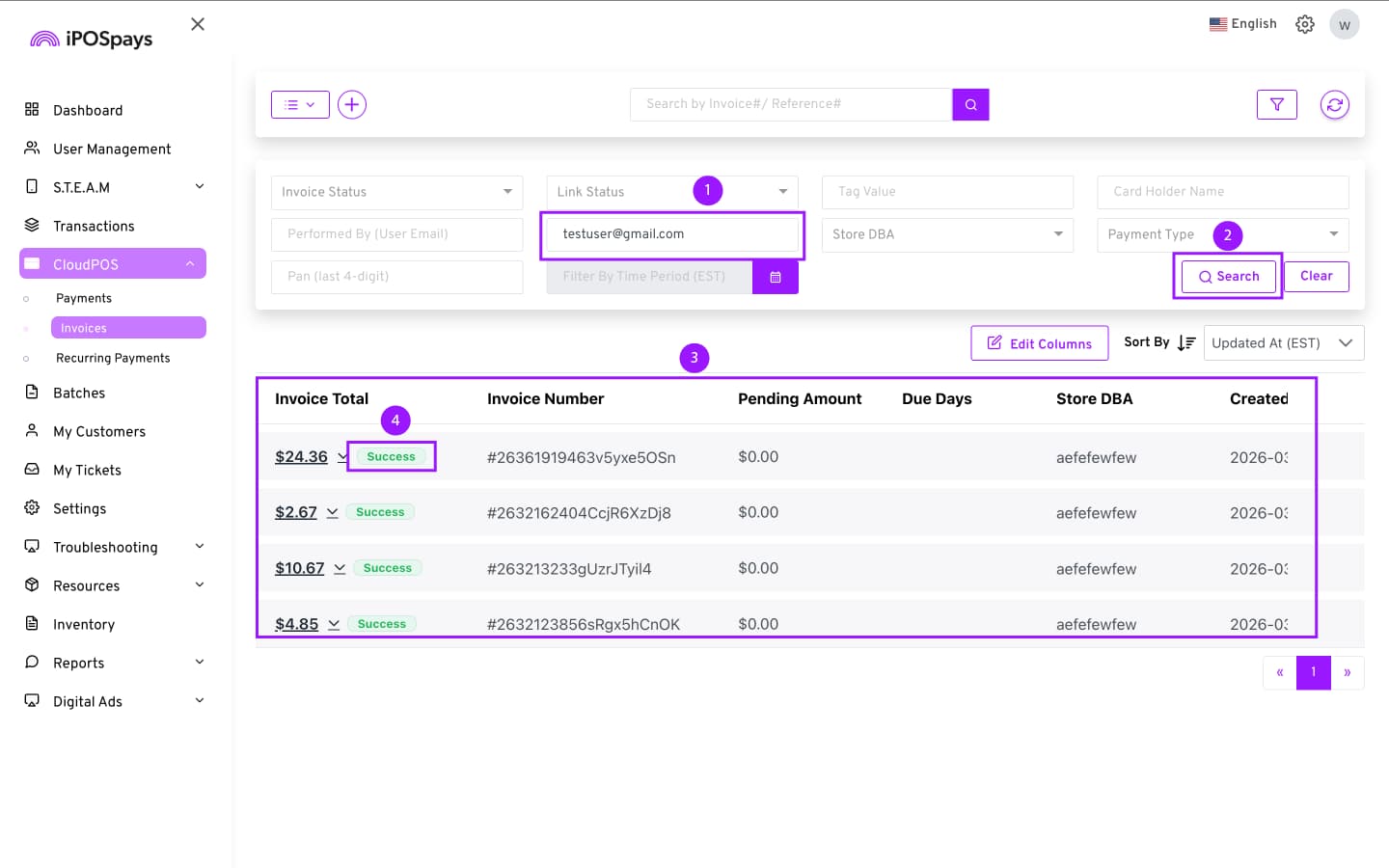Click the Card Holder Name input field

(1222, 192)
